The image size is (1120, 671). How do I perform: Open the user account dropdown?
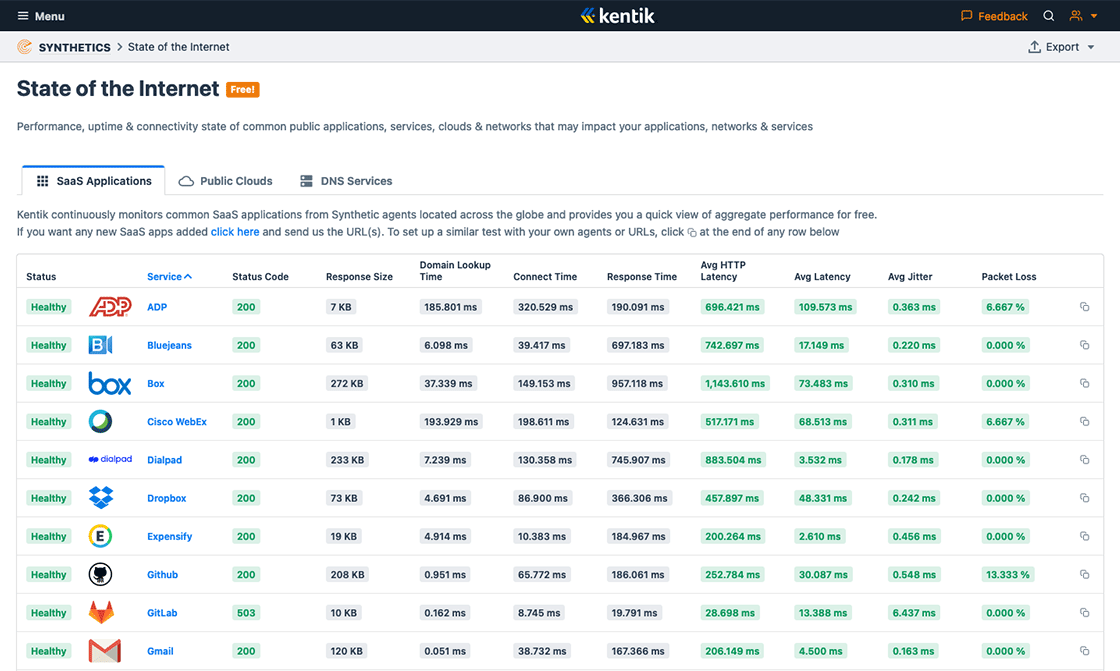click(x=1082, y=15)
